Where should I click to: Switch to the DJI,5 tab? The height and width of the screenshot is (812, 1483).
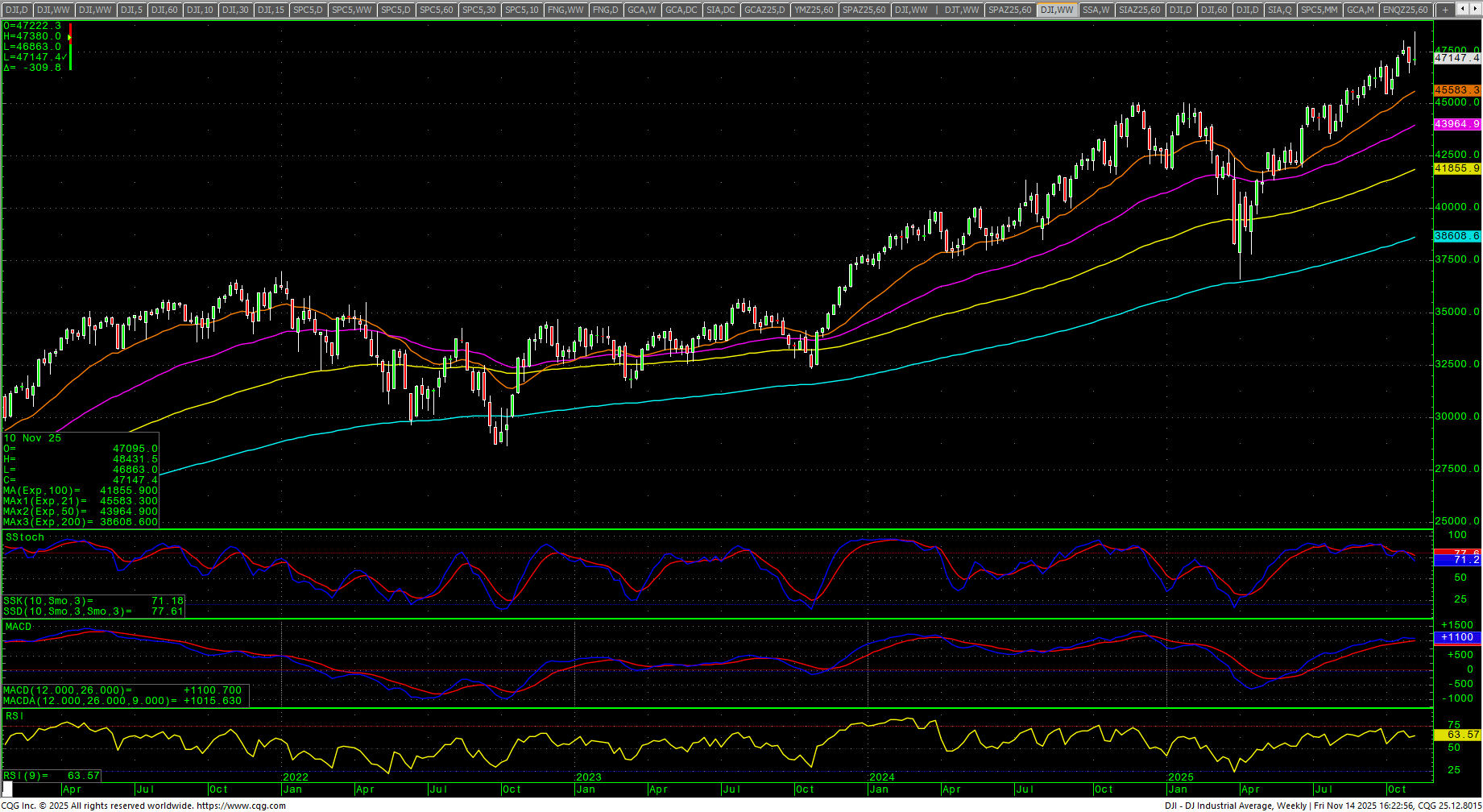pyautogui.click(x=132, y=10)
